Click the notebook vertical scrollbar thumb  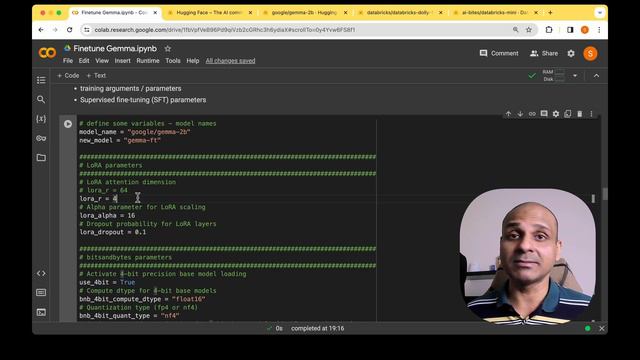point(605,194)
